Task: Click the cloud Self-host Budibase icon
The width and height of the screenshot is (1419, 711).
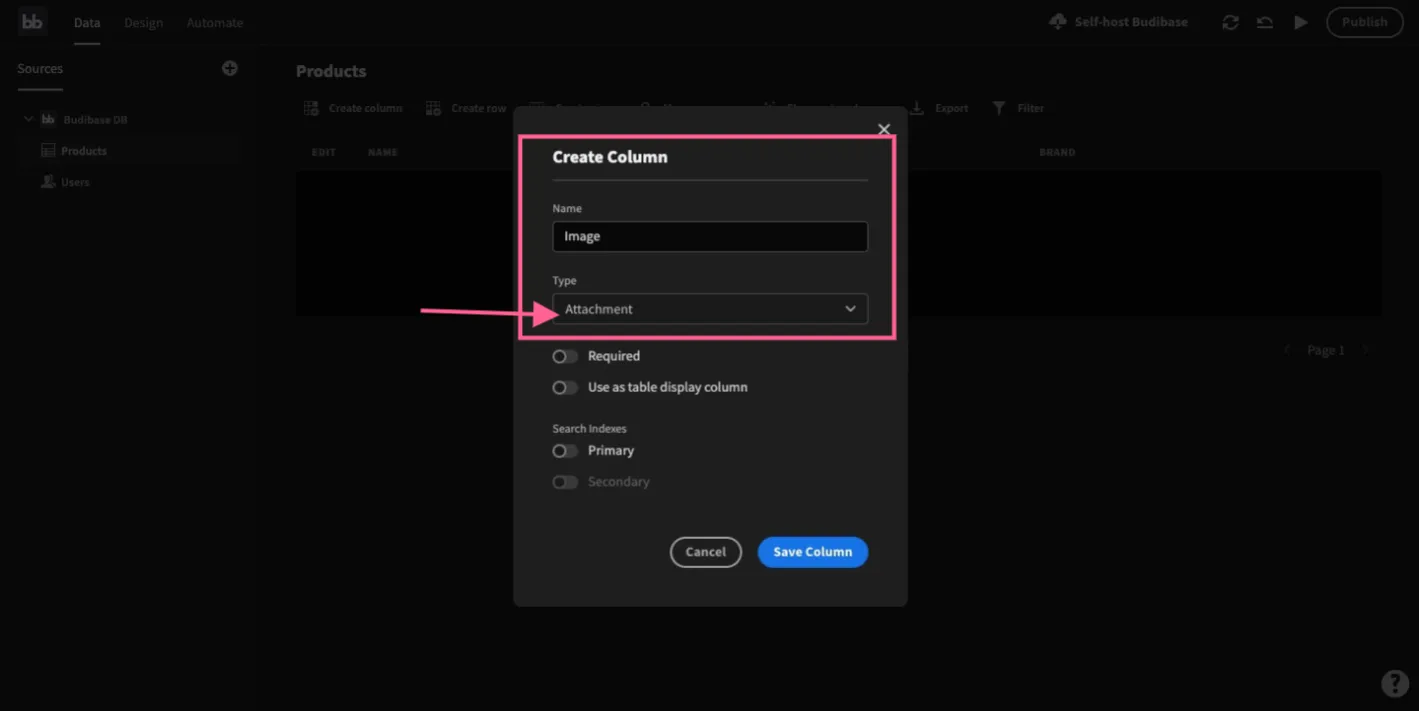Action: pos(1058,21)
